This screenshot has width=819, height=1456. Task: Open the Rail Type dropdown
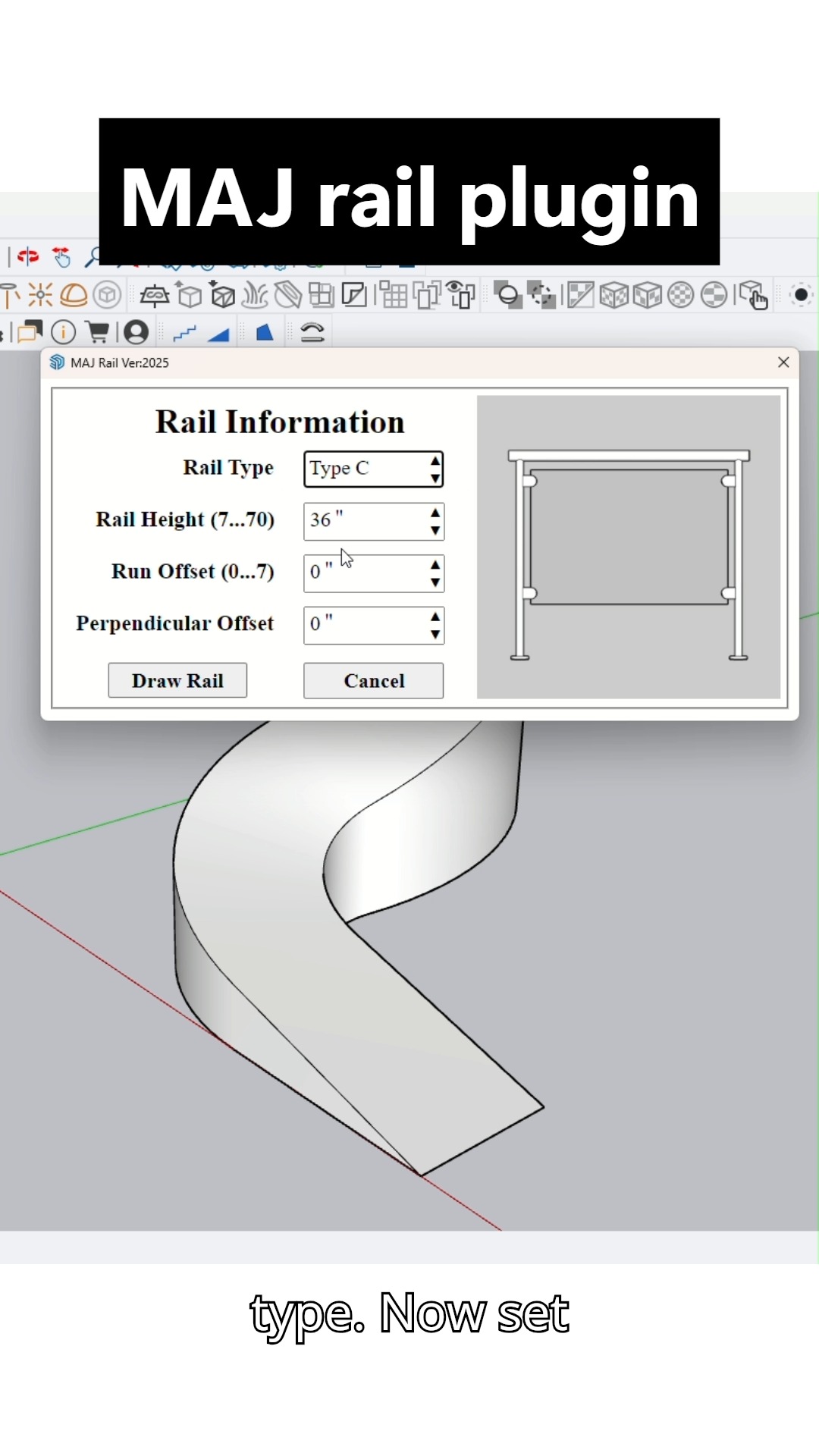(x=374, y=469)
